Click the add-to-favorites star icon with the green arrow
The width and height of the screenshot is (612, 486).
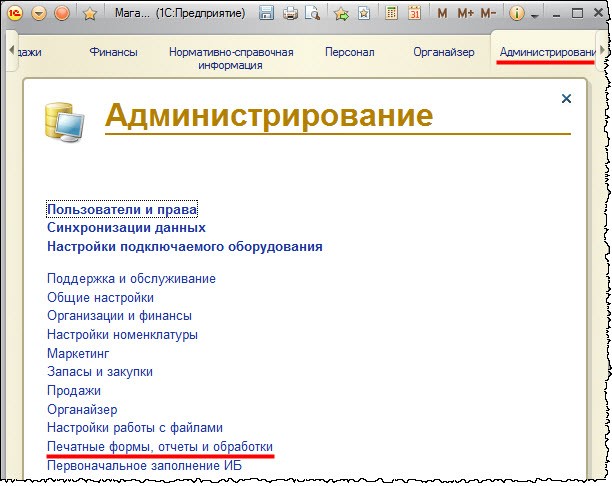click(342, 14)
